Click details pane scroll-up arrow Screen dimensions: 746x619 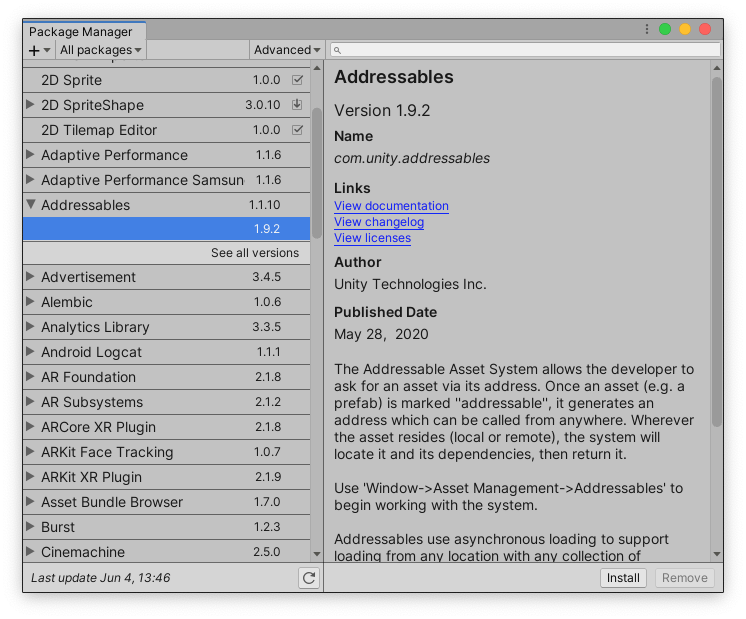[x=717, y=69]
